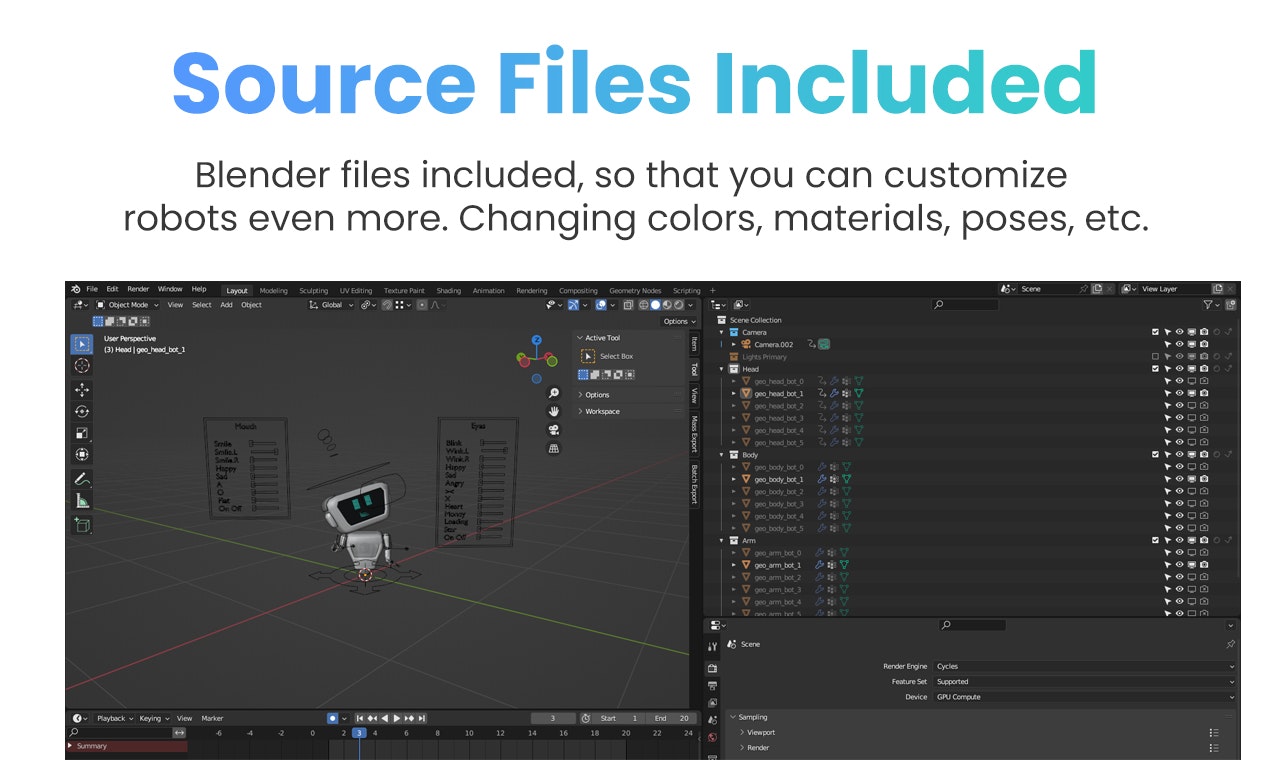The image size is (1270, 760).
Task: Switch orthographic/perspective view grid icon
Action: click(554, 449)
